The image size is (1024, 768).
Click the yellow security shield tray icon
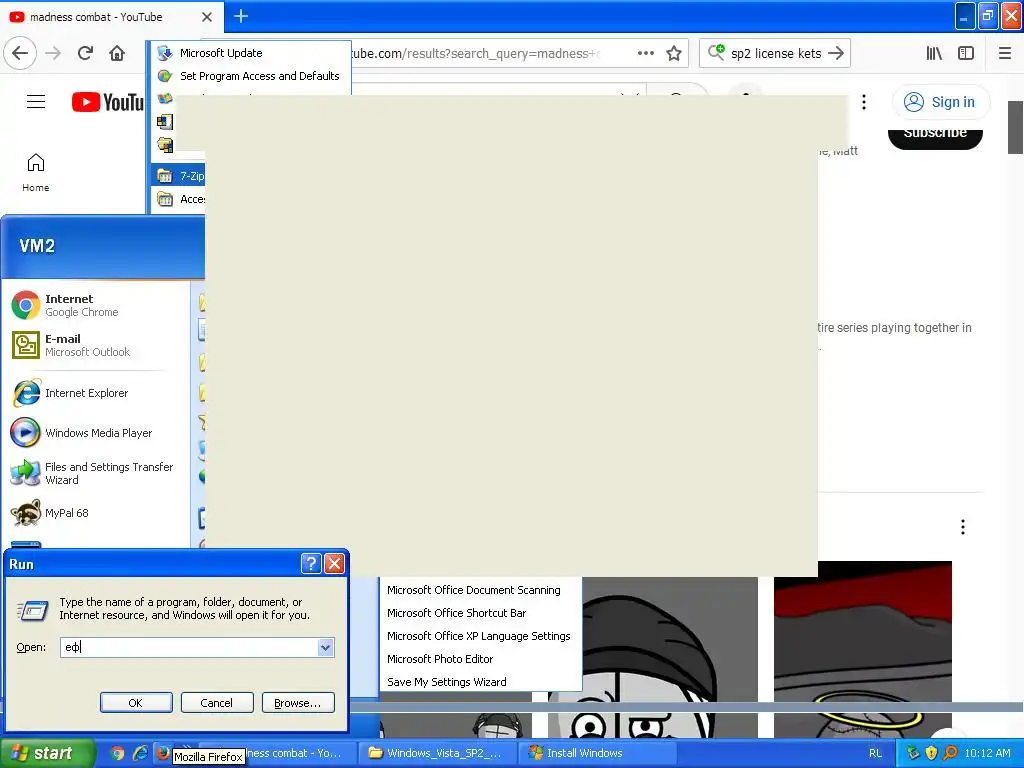click(931, 753)
